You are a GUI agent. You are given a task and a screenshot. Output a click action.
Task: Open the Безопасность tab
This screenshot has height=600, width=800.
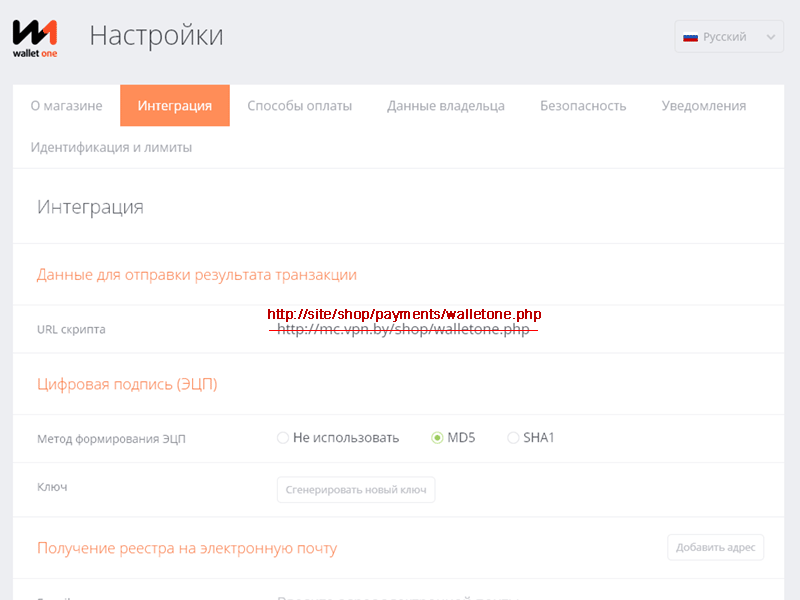(583, 106)
